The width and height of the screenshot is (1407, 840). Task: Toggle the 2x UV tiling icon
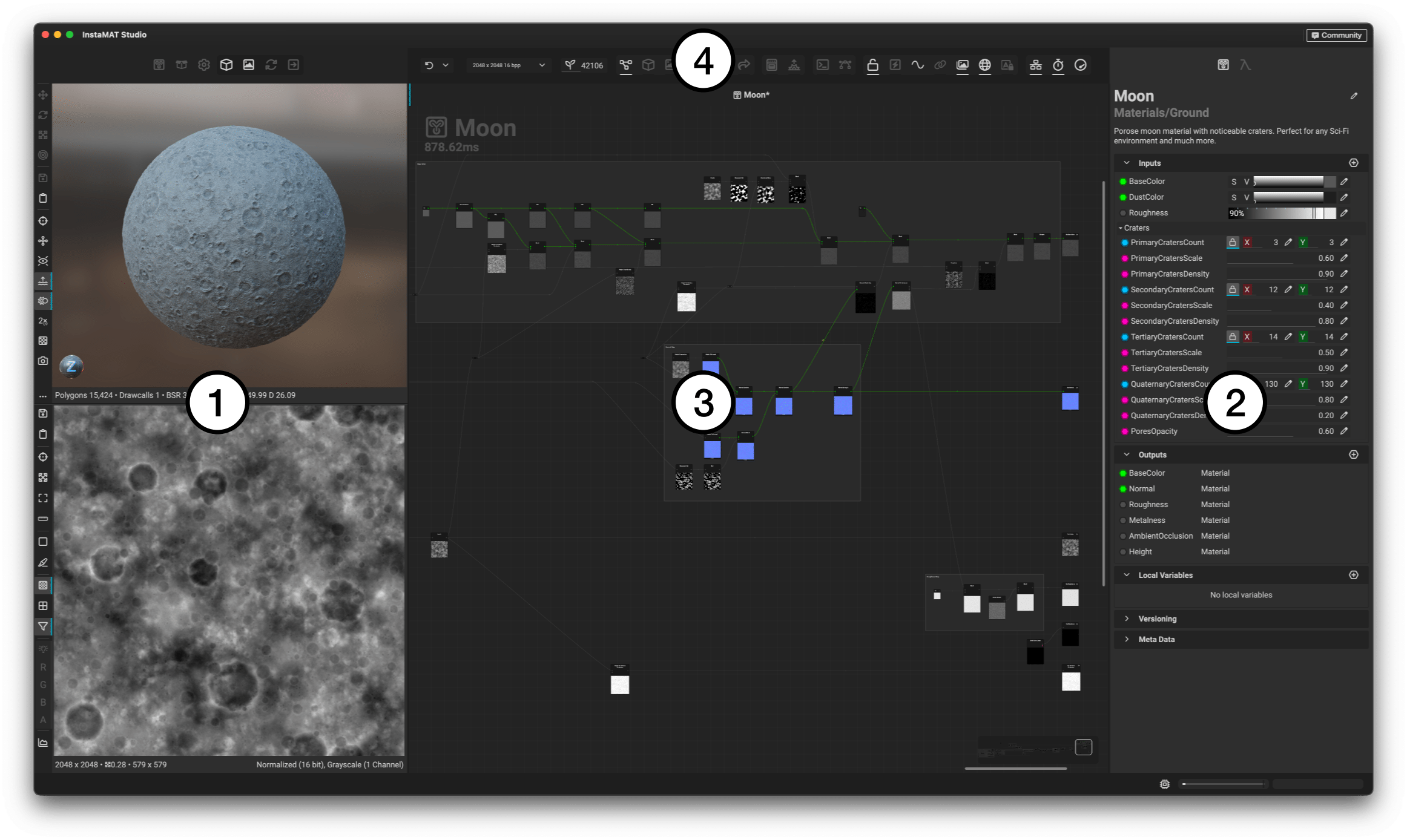43,321
